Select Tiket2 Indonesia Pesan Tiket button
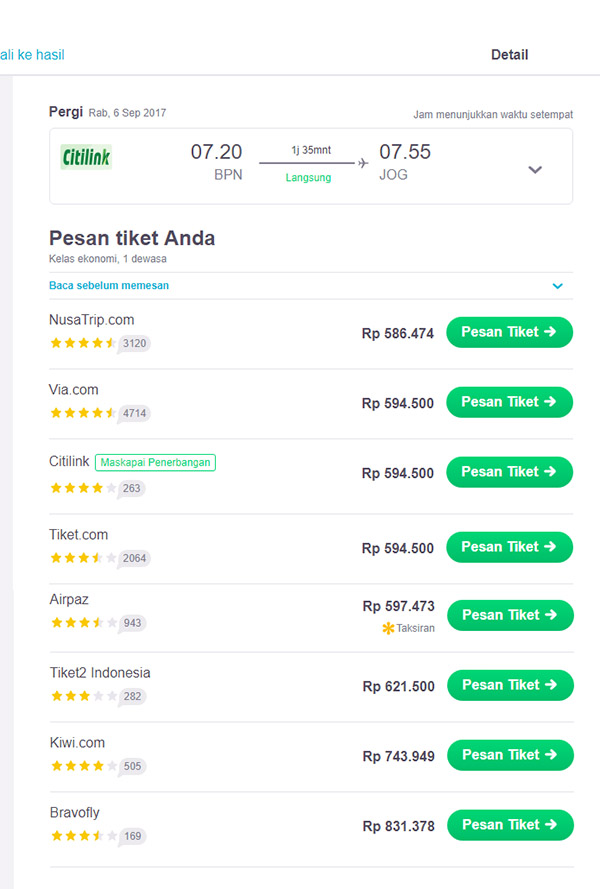Image resolution: width=600 pixels, height=889 pixels. pos(509,685)
